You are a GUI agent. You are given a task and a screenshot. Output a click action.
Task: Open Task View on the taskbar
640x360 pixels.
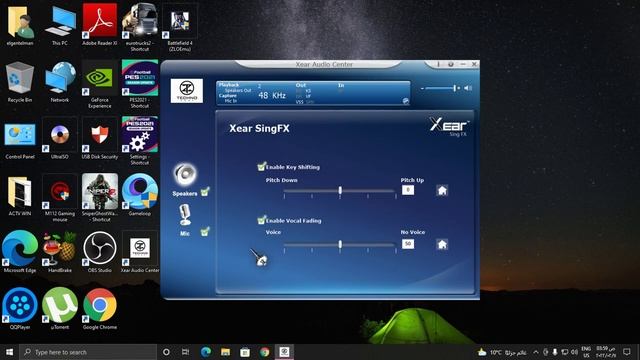coord(185,352)
